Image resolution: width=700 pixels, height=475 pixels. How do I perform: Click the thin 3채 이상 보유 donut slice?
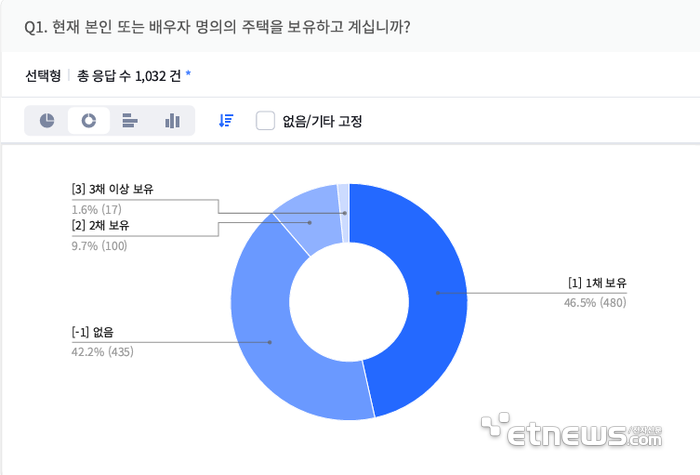pyautogui.click(x=343, y=199)
